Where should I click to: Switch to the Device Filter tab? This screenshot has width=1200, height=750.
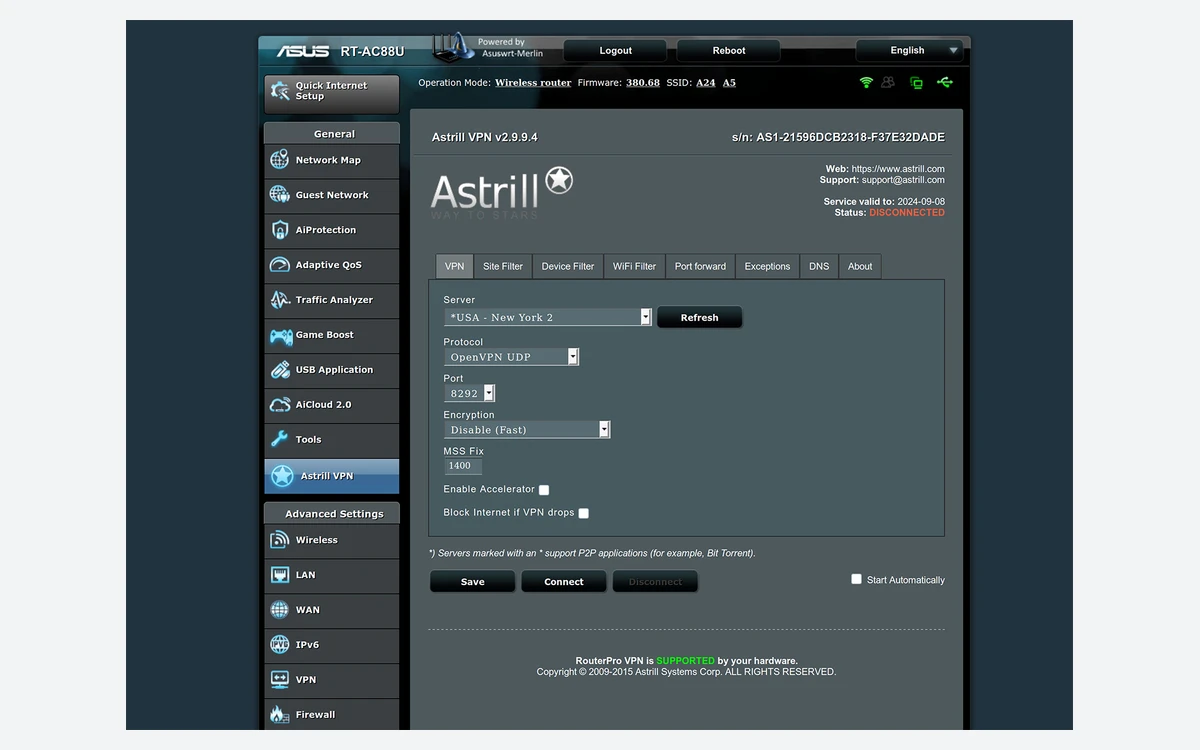(x=568, y=266)
